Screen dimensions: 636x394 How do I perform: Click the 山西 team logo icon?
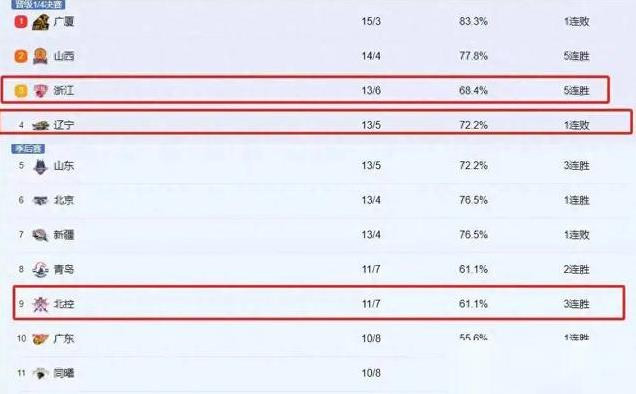tap(40, 56)
